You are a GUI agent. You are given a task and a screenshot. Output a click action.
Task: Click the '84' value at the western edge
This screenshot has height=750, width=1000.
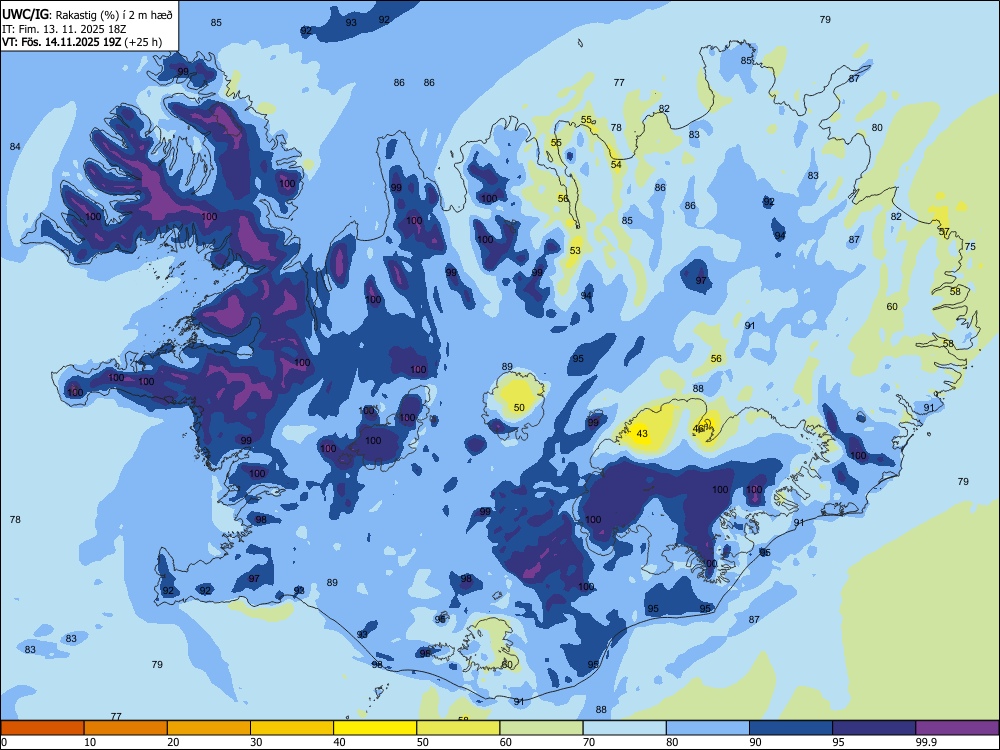point(15,147)
